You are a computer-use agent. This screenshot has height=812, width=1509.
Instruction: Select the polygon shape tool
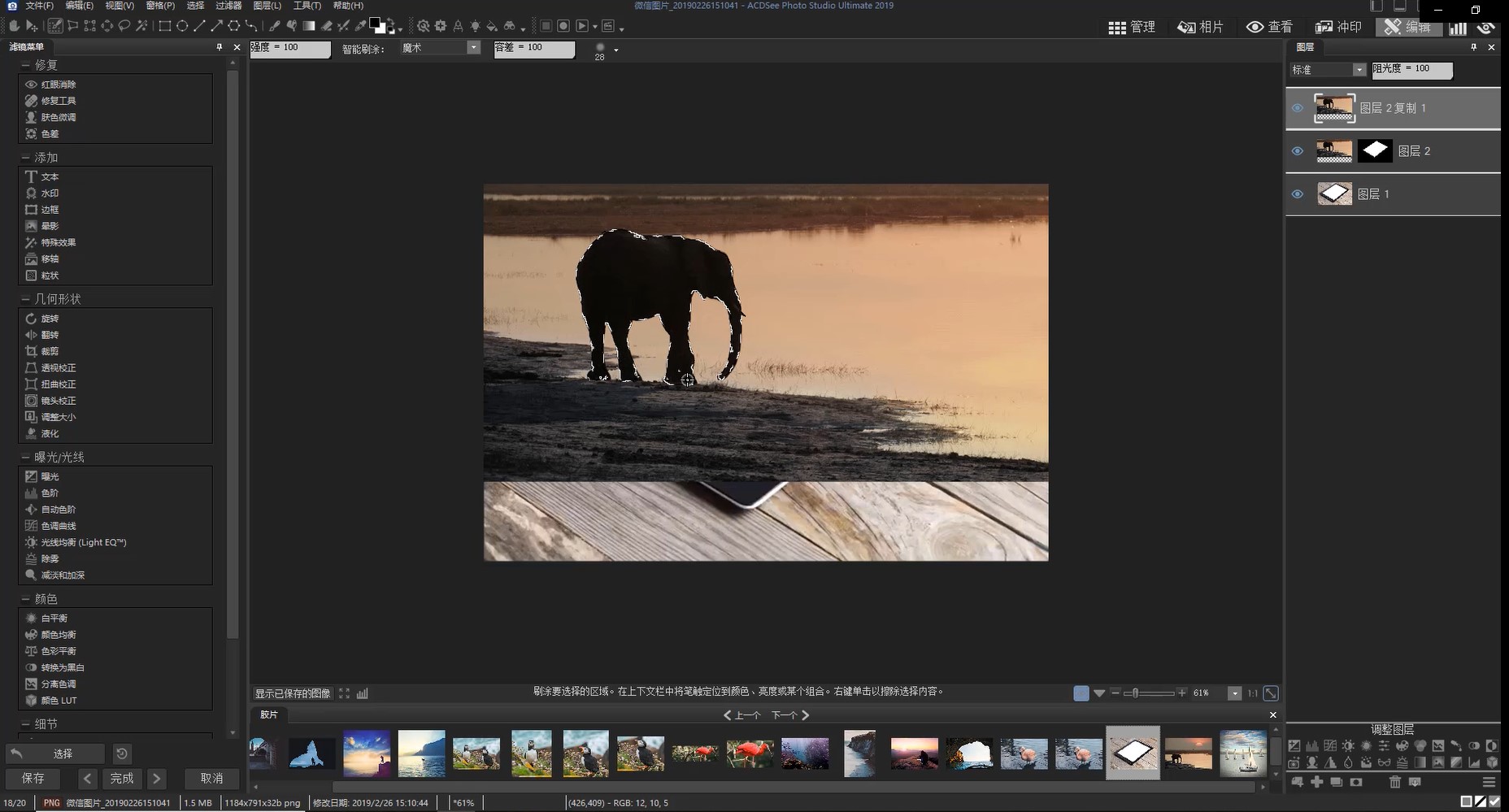tap(234, 26)
